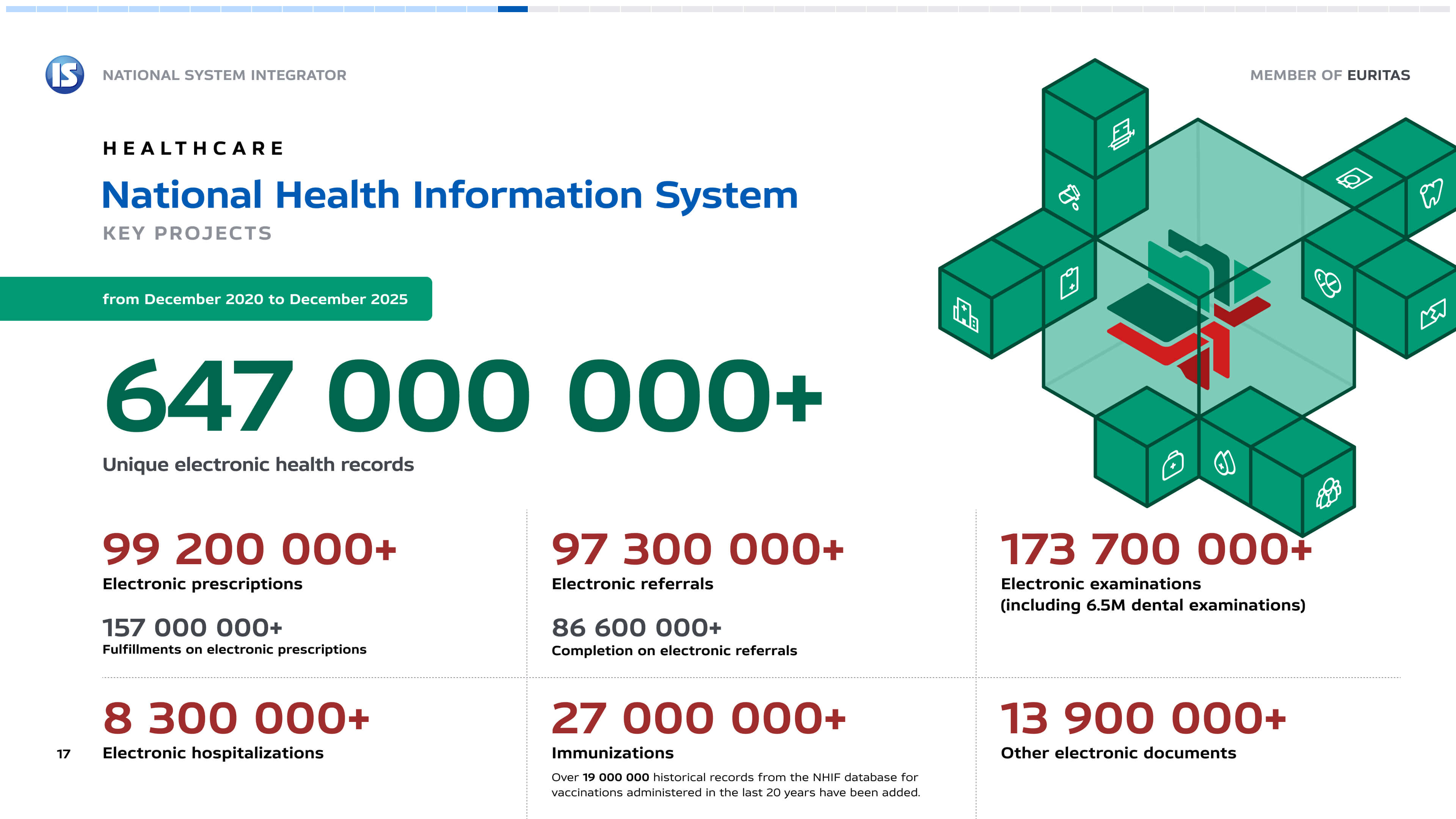Click the 'Immunizations' heading

[x=612, y=753]
